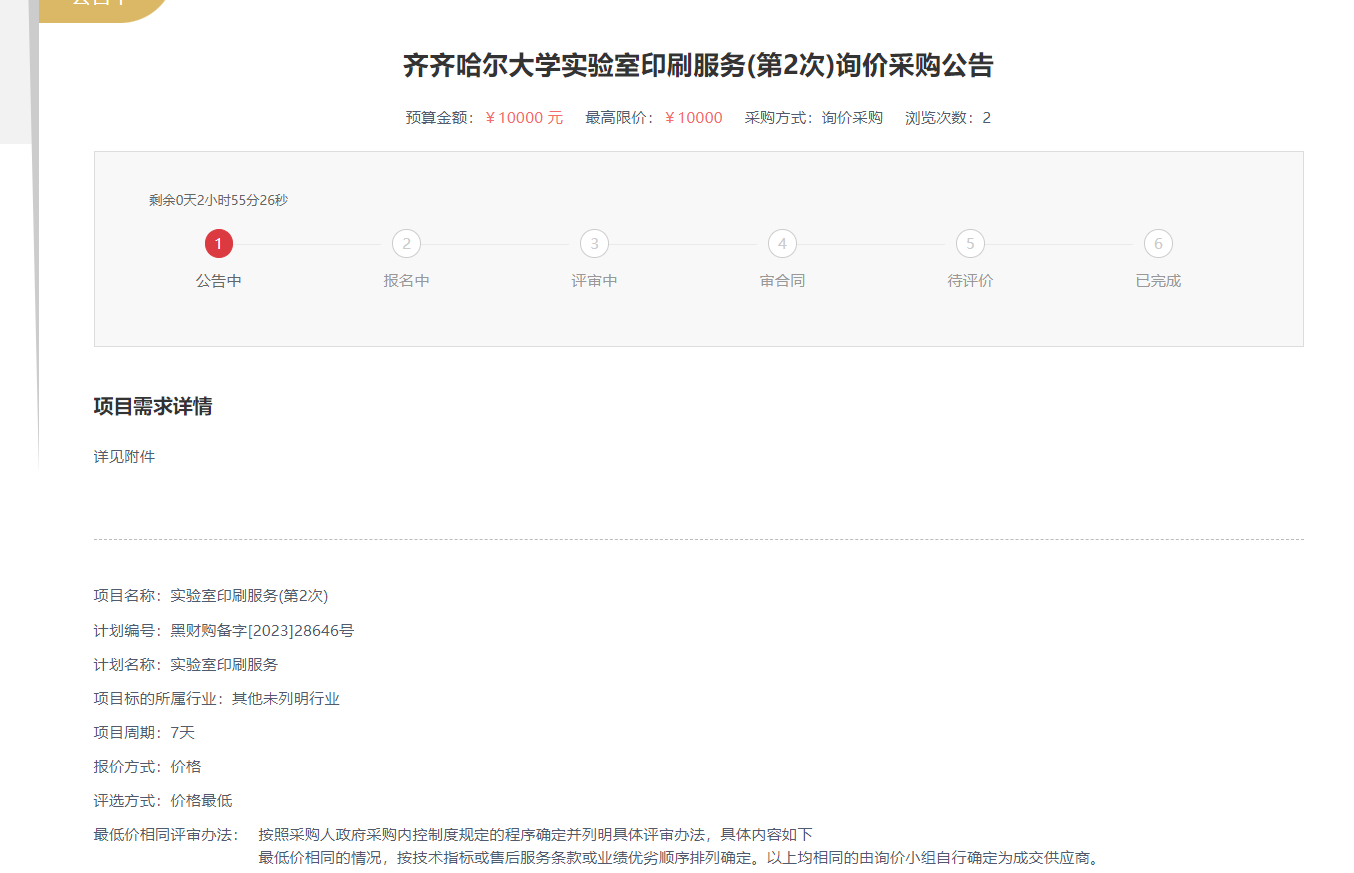Click step 5 circle above 待评价
Screen dimensions: 1354x873
coord(970,244)
